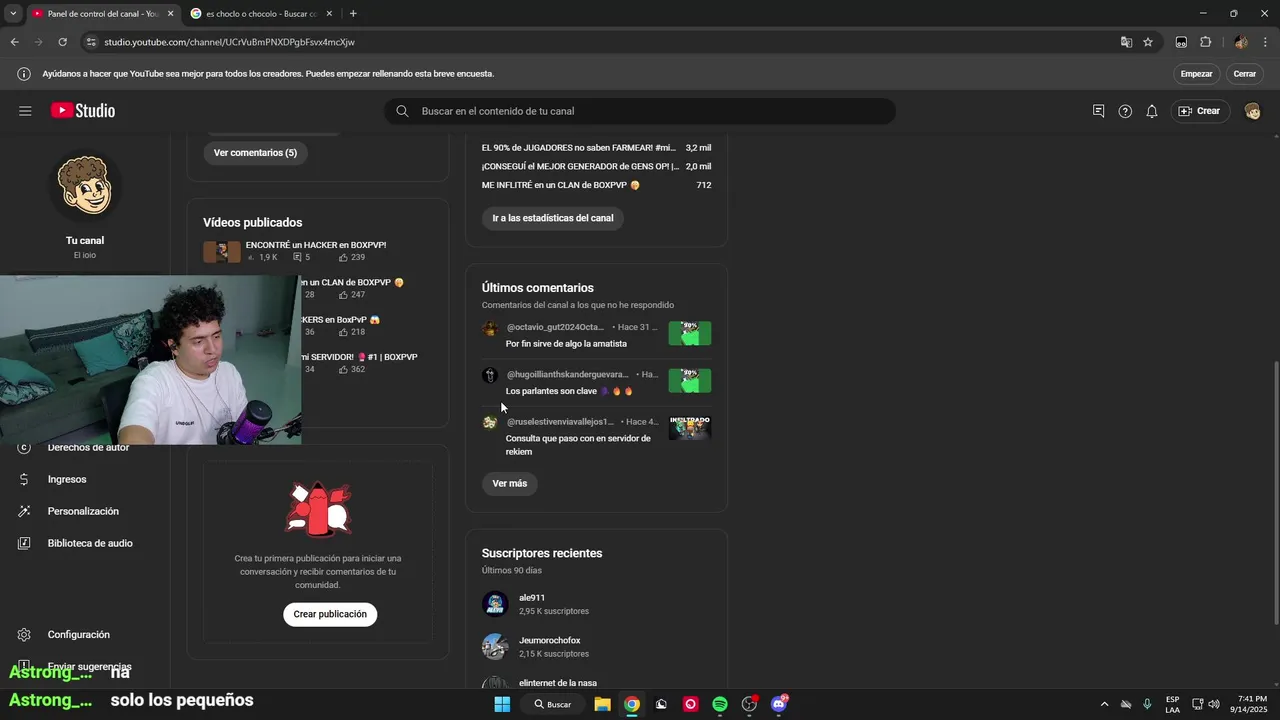Viewport: 1280px width, 720px height.
Task: Click the address bar URL
Action: [x=229, y=42]
